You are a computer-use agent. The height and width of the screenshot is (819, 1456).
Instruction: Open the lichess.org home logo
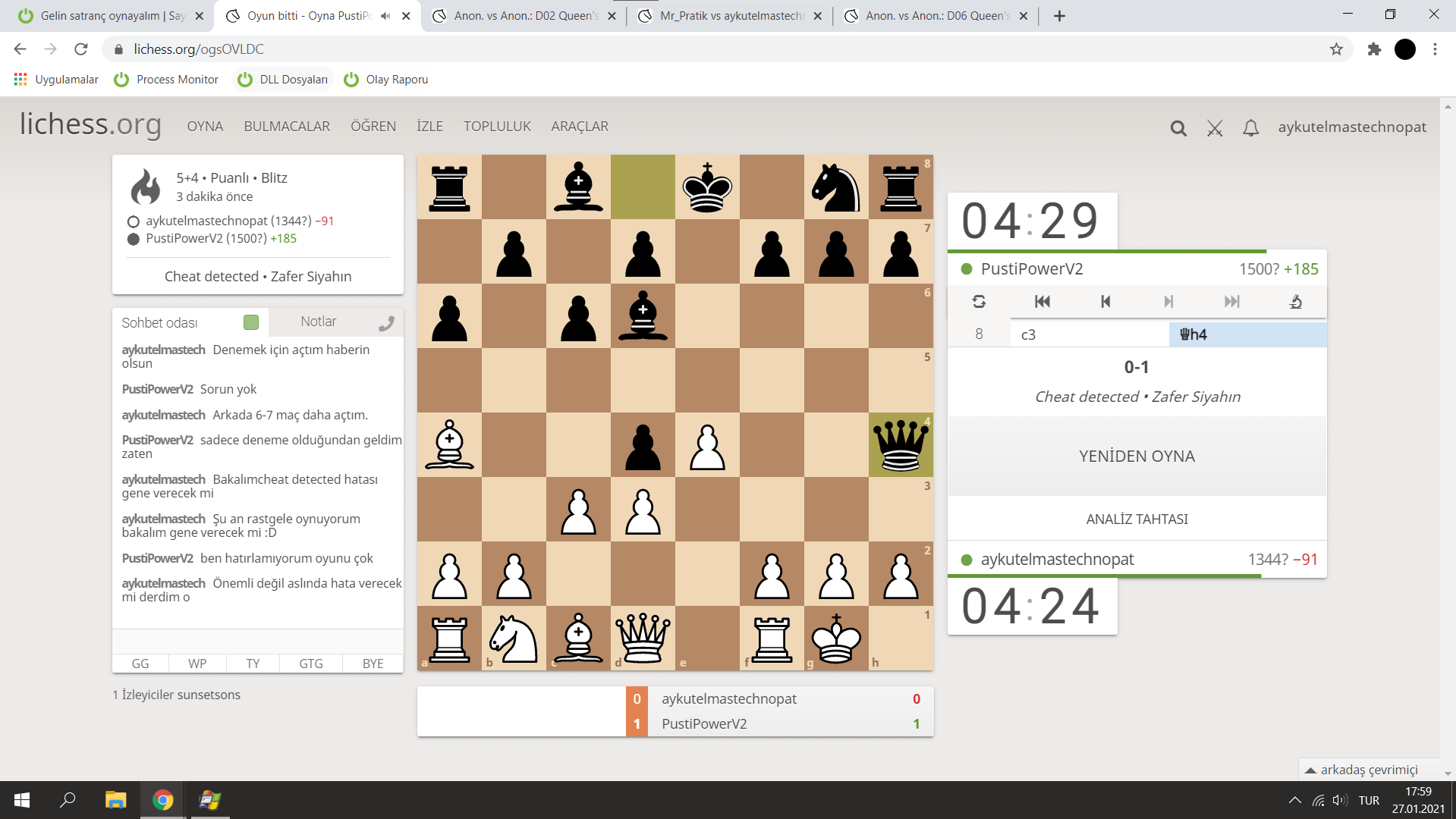(x=90, y=124)
